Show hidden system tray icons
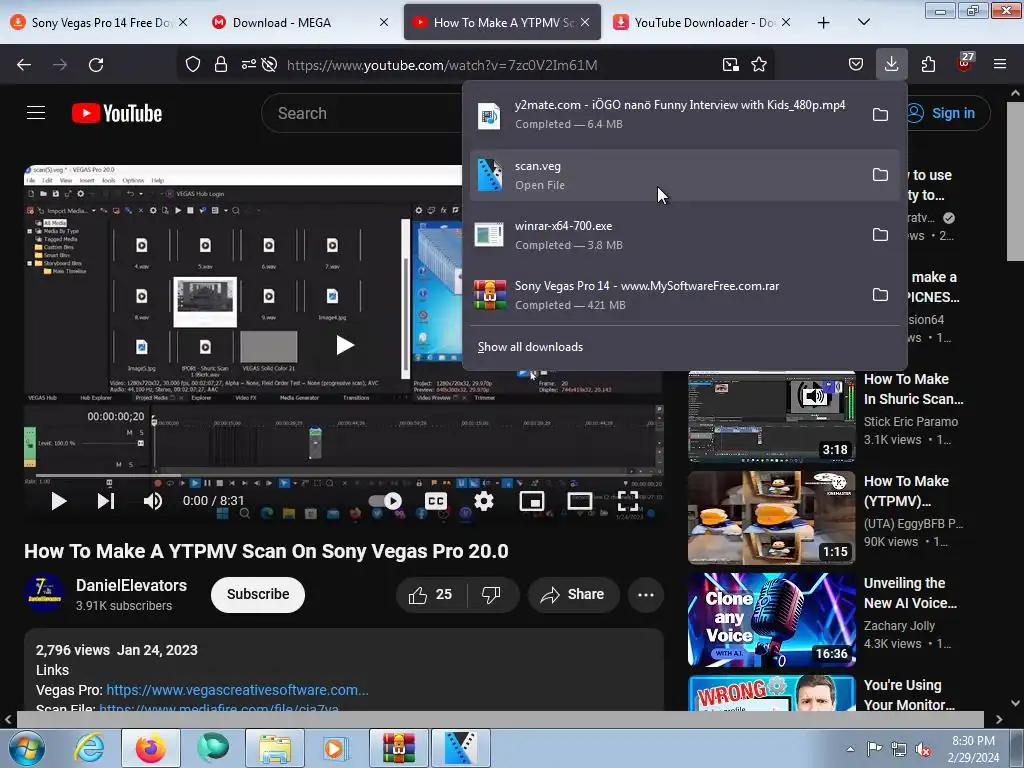The height and width of the screenshot is (768, 1024). click(850, 749)
